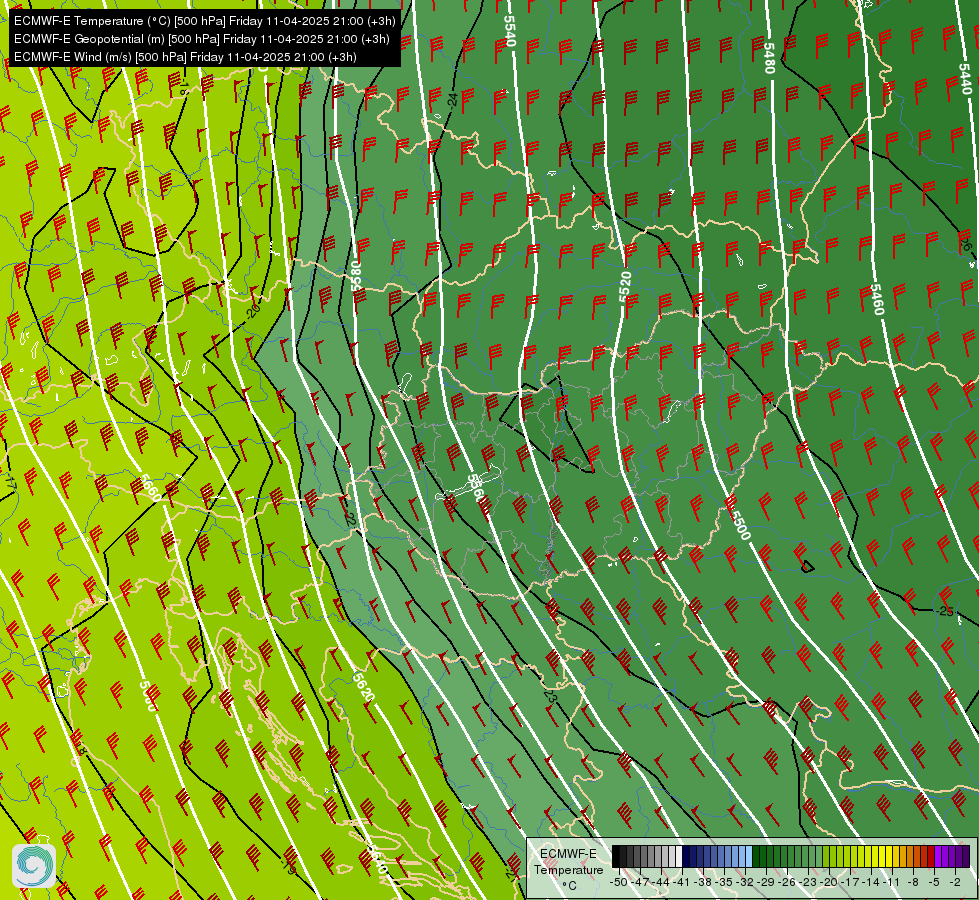Click the -24 isotherm label
The image size is (979, 900).
453,99
